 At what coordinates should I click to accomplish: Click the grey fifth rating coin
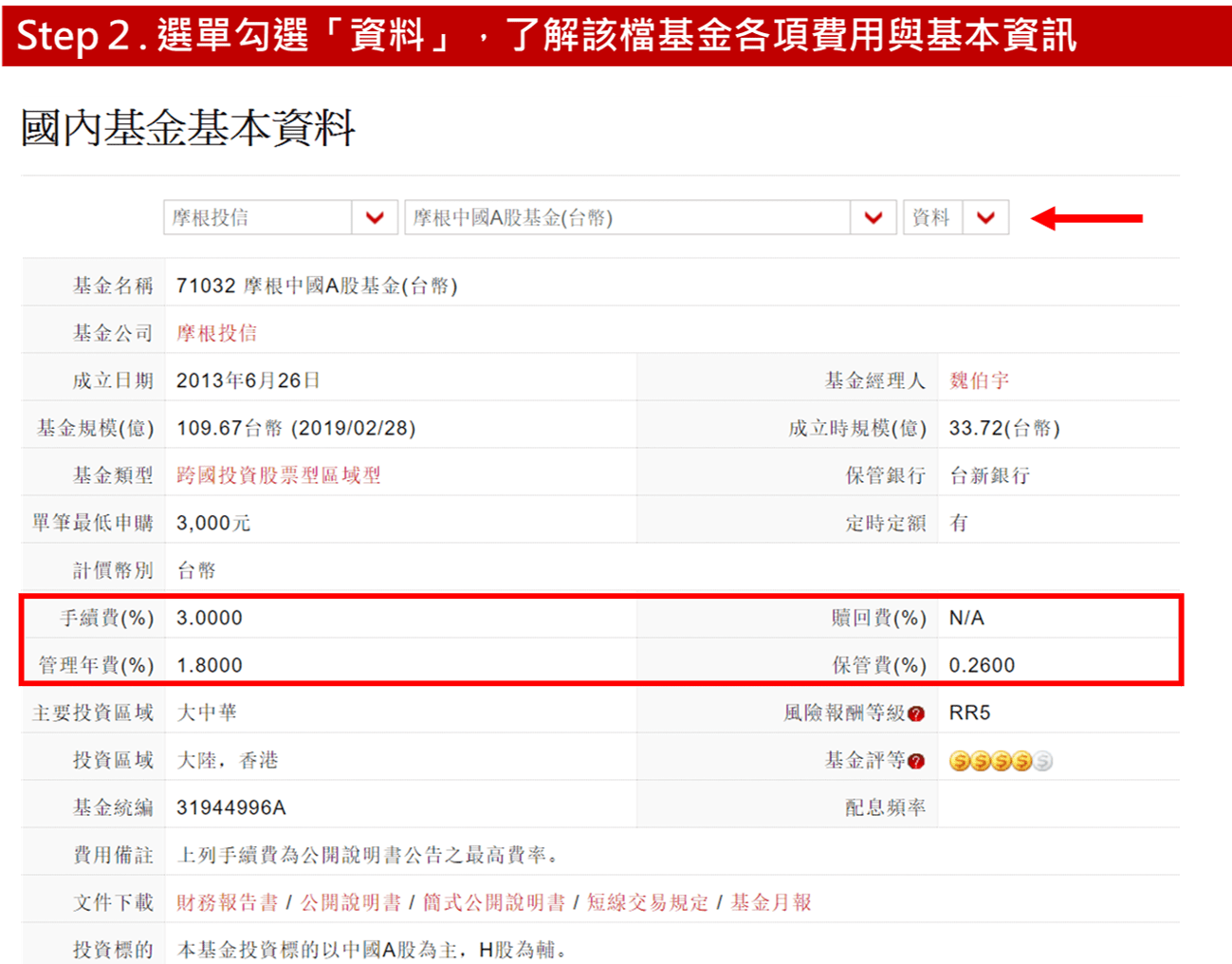(1042, 761)
